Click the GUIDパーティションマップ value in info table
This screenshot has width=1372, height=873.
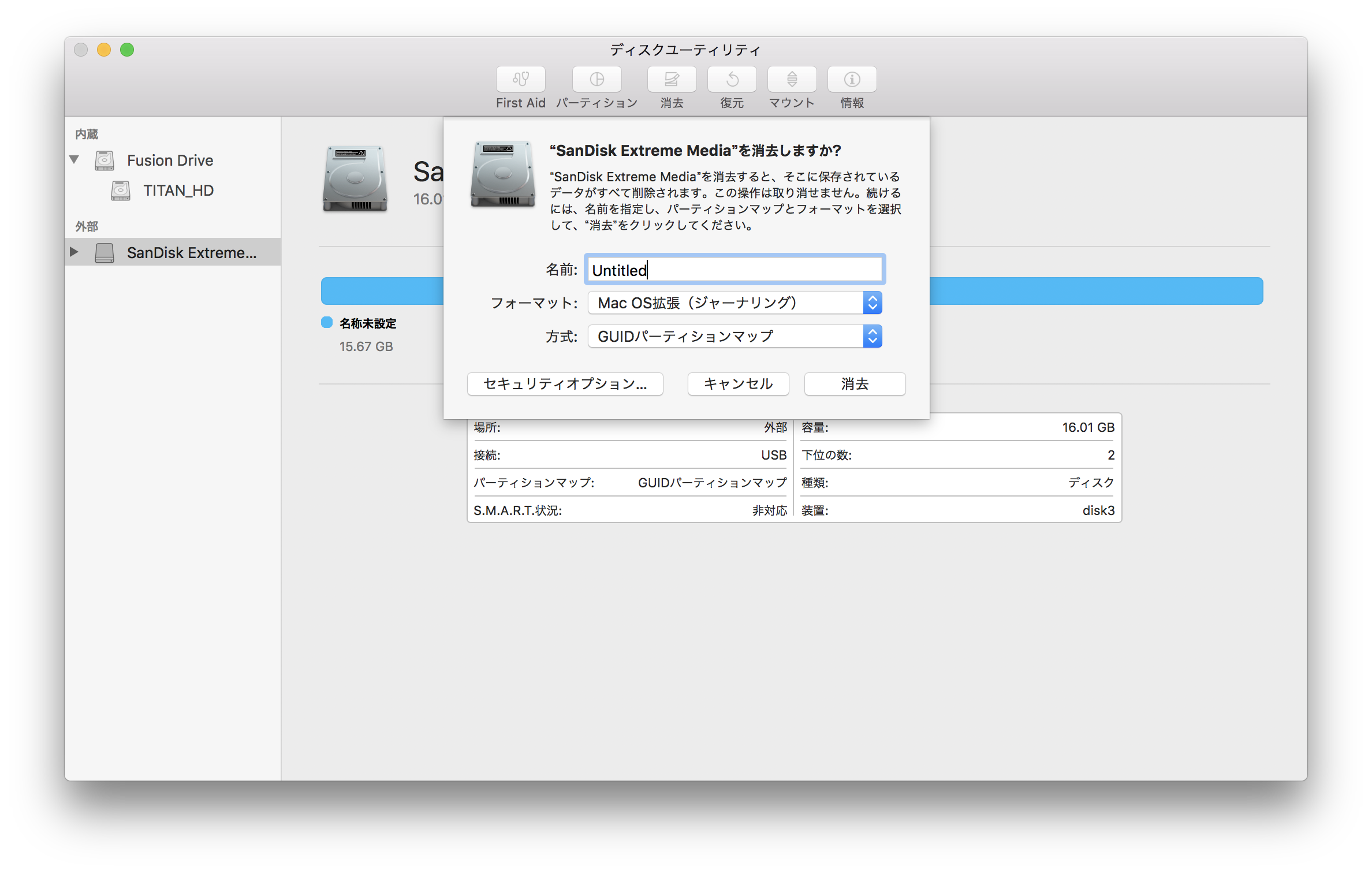(x=712, y=483)
